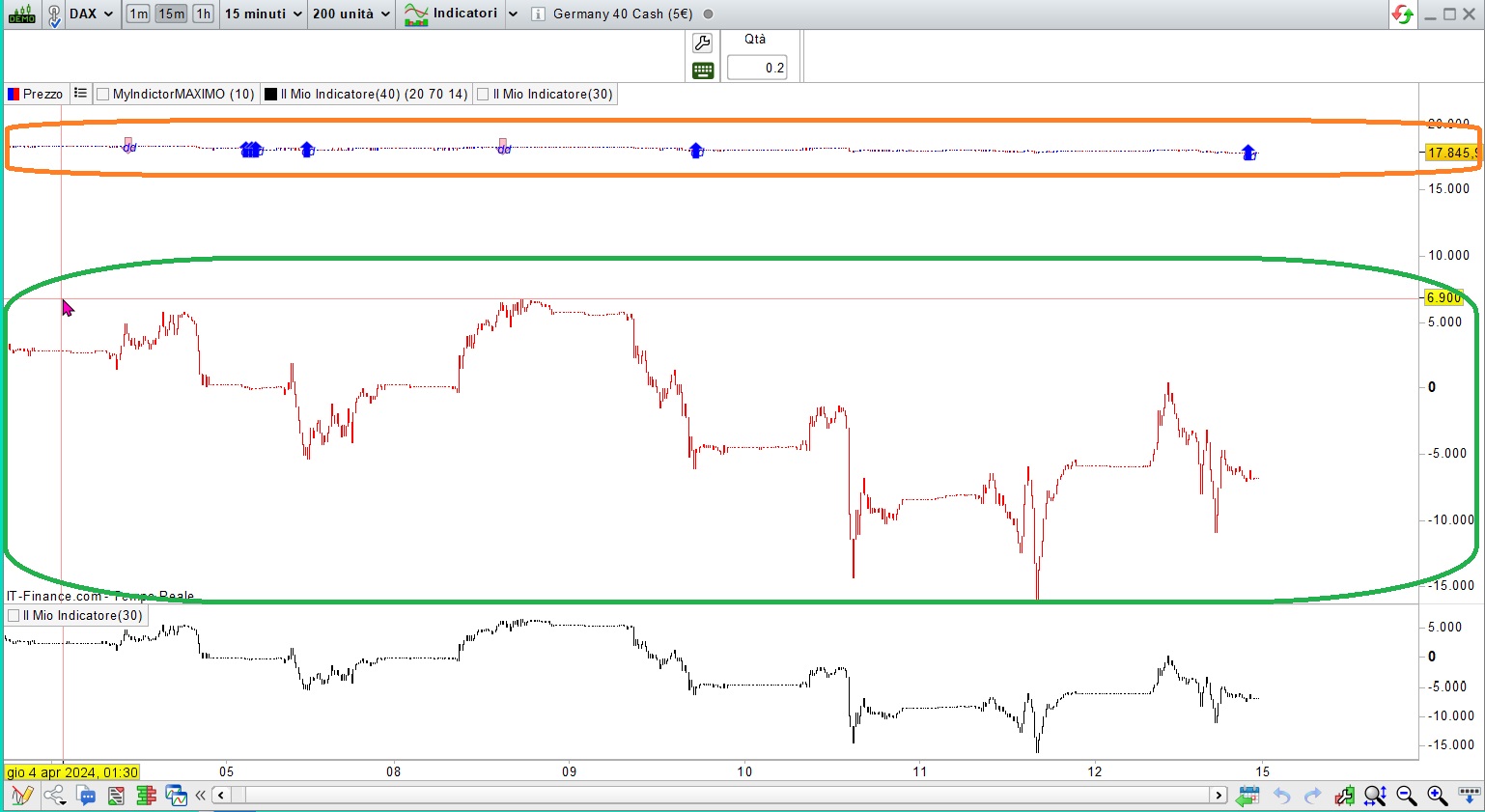Click the horizontal scrollbar left arrow

pos(221,796)
